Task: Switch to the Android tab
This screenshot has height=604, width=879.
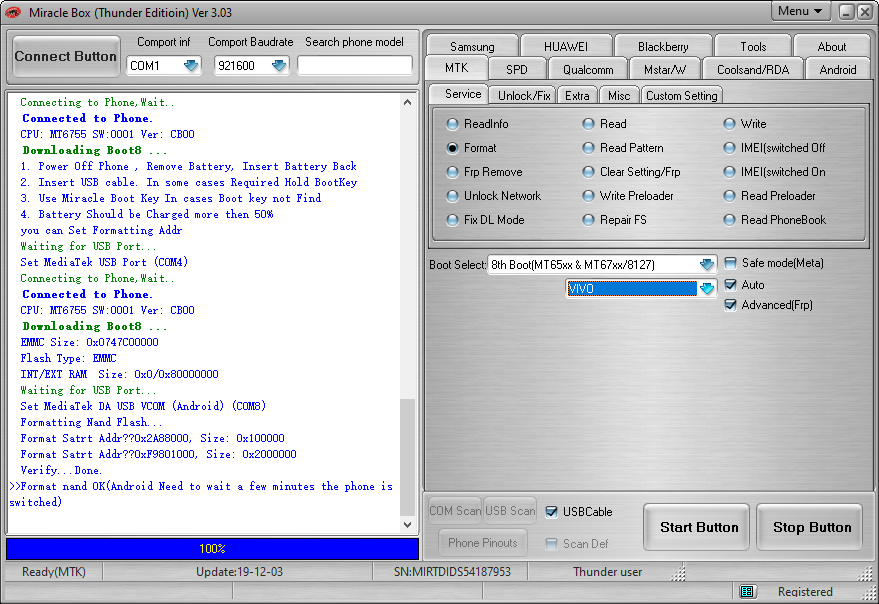Action: click(838, 70)
